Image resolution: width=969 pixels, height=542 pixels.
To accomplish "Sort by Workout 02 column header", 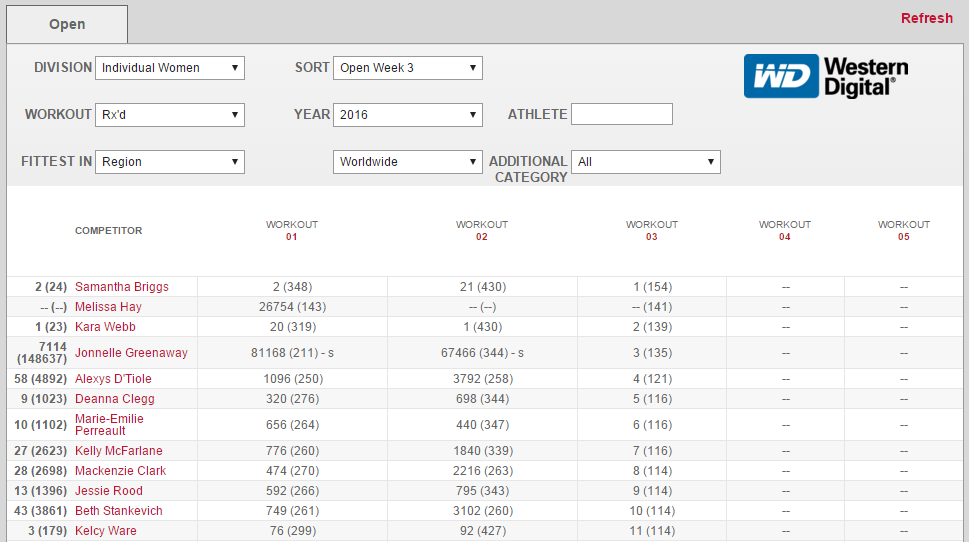I will 482,231.
